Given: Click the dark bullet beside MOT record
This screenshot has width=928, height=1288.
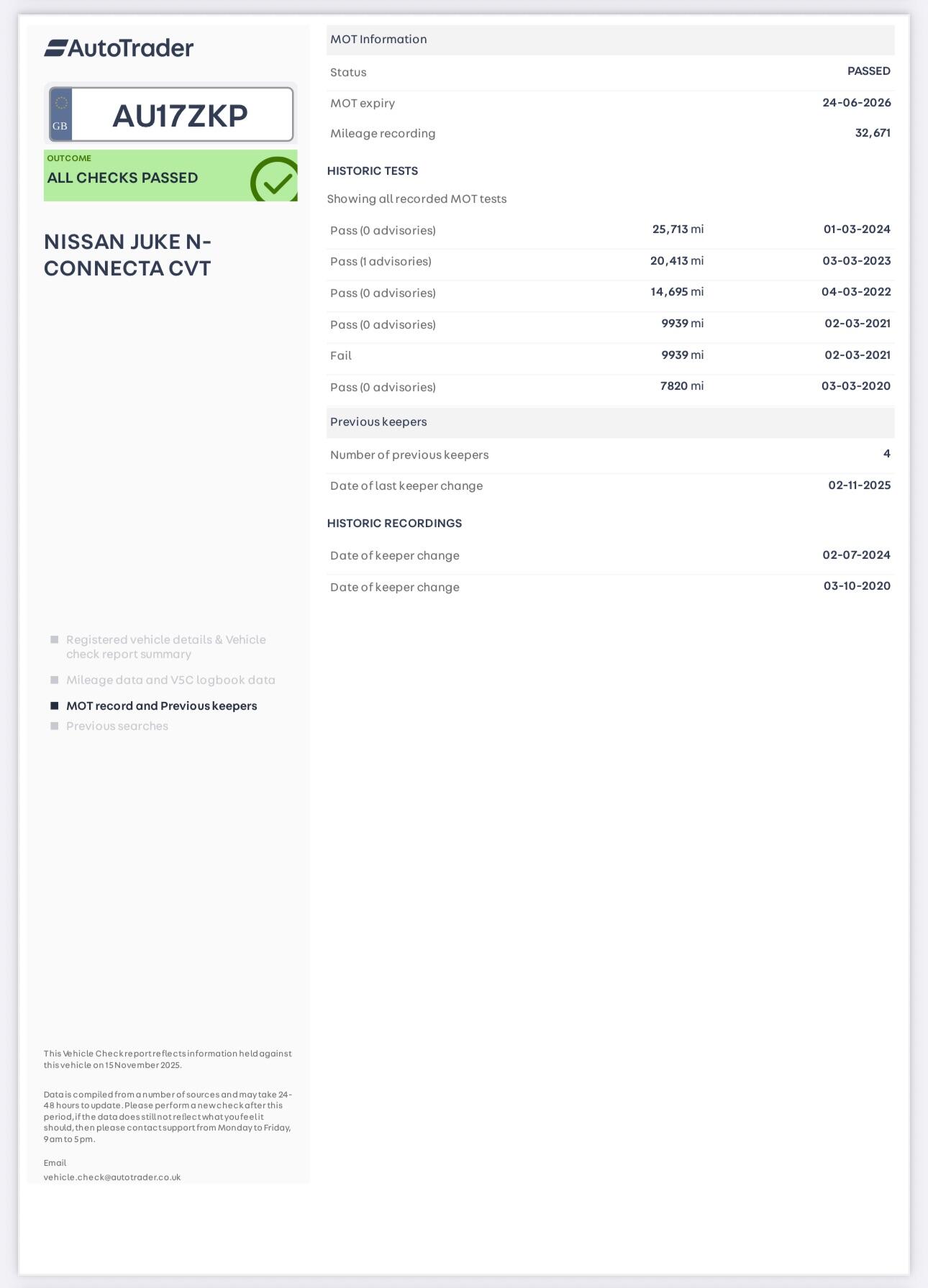Looking at the screenshot, I should coord(55,705).
